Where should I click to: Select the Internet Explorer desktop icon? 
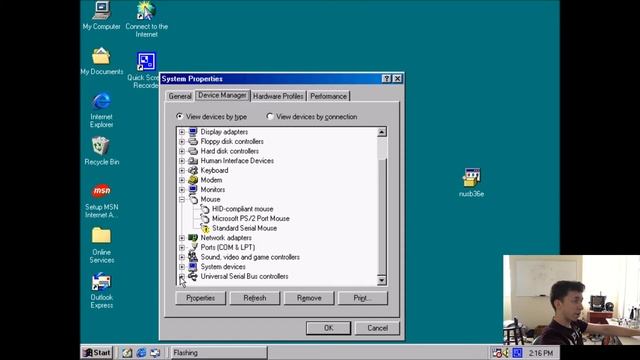click(x=101, y=101)
